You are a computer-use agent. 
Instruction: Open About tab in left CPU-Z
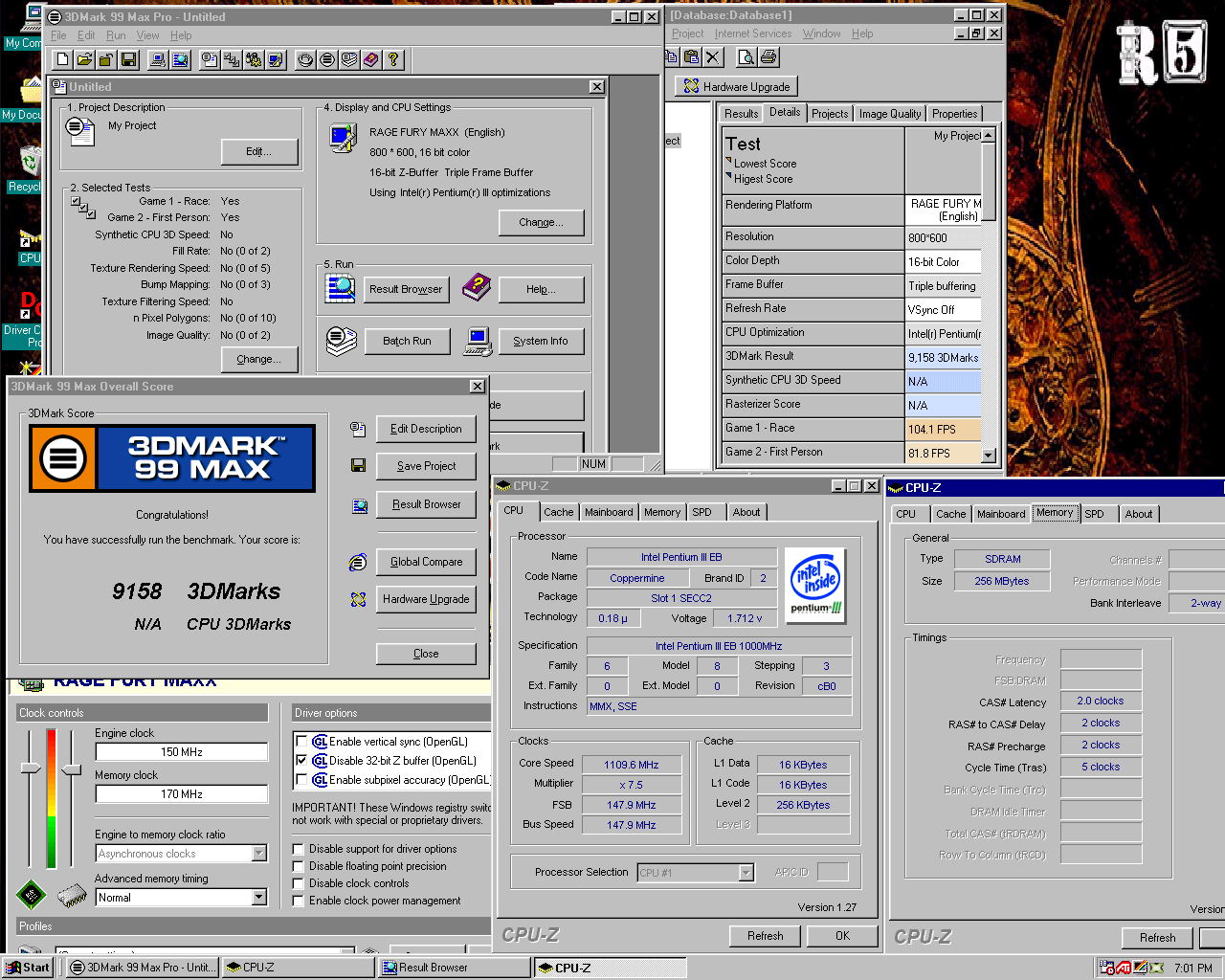coord(746,512)
